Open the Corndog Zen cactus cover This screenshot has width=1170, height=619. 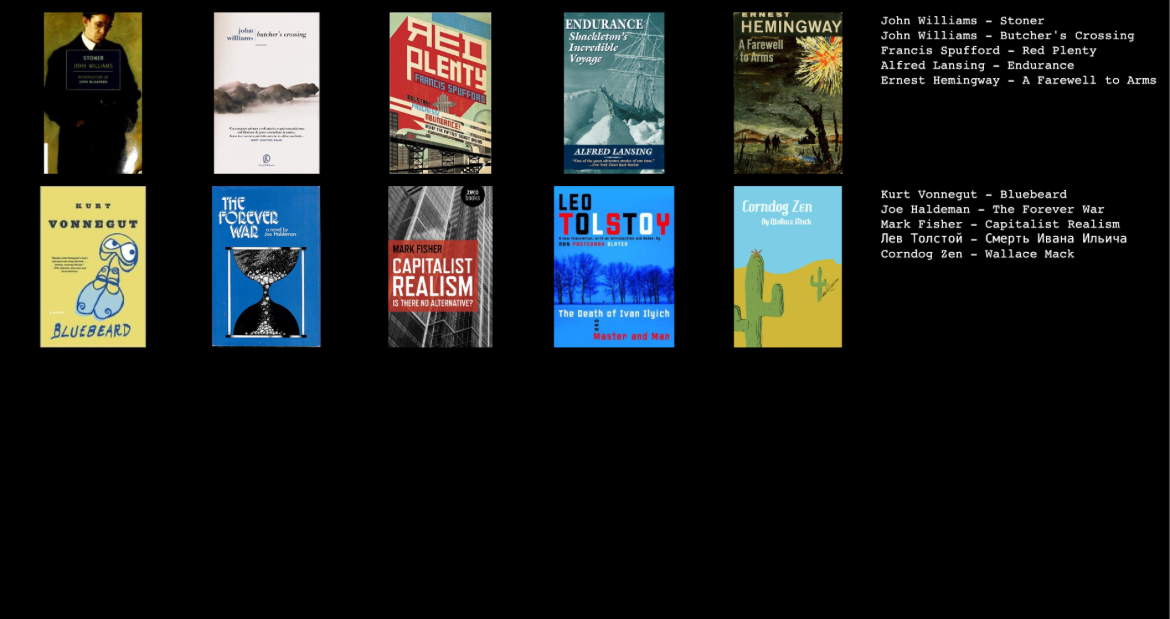[788, 267]
